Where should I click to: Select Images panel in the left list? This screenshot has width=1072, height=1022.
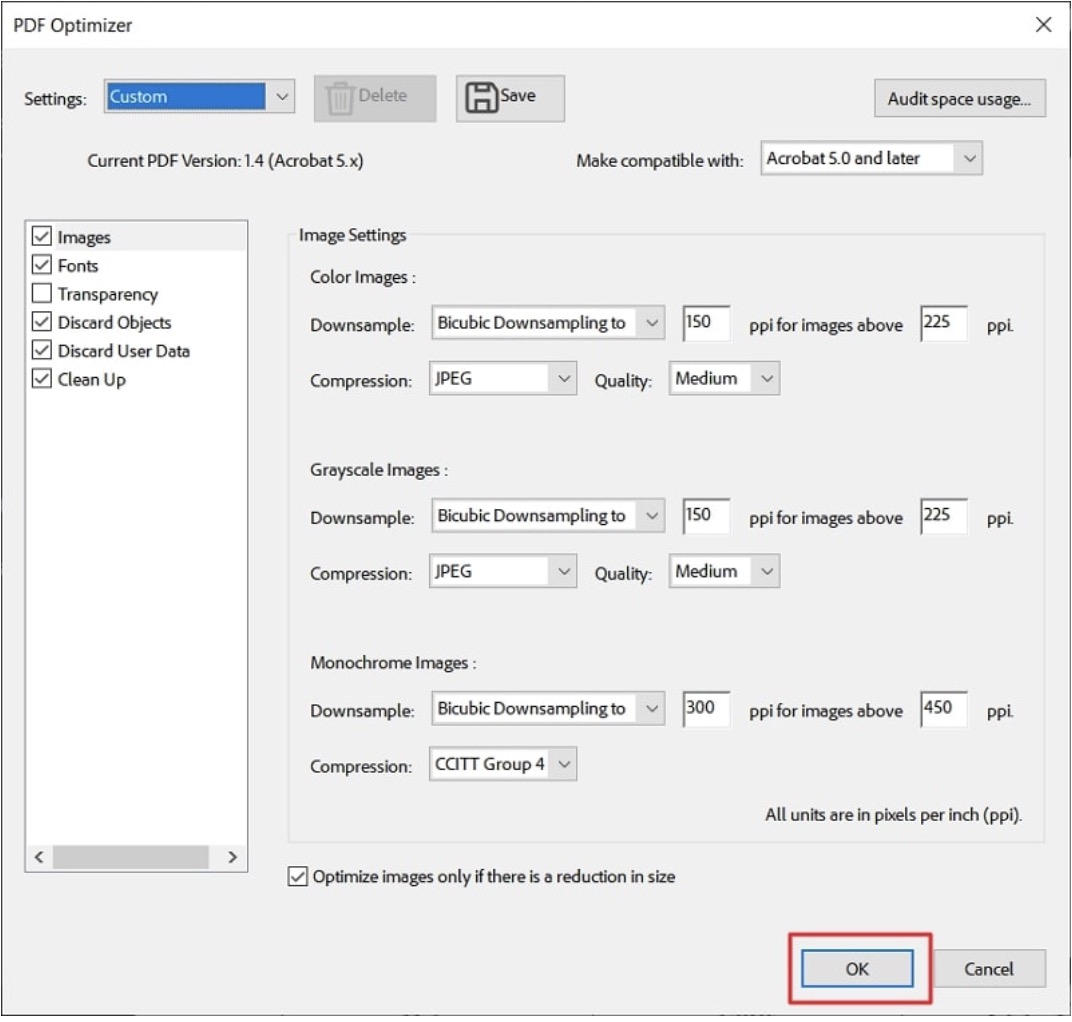click(84, 238)
